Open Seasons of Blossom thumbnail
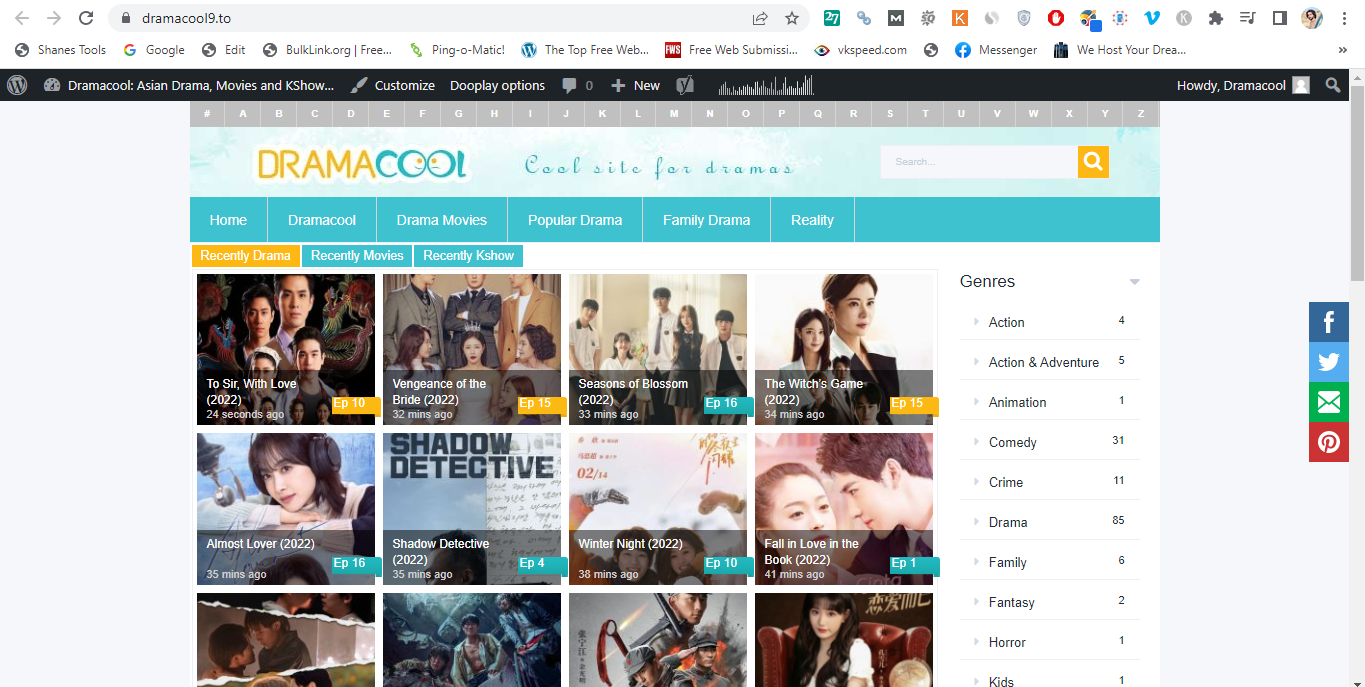This screenshot has height=687, width=1365. pos(658,349)
